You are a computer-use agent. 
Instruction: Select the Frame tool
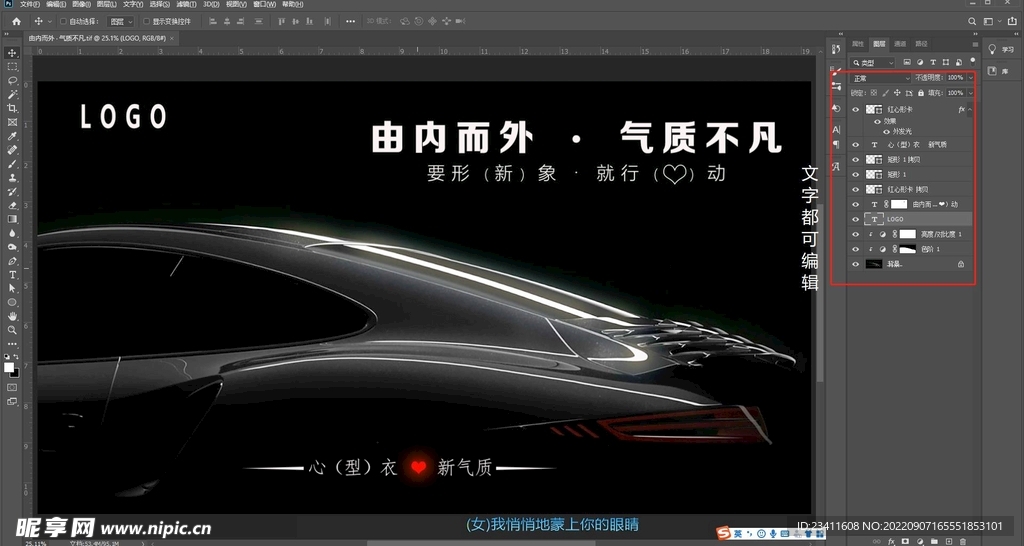[x=12, y=122]
